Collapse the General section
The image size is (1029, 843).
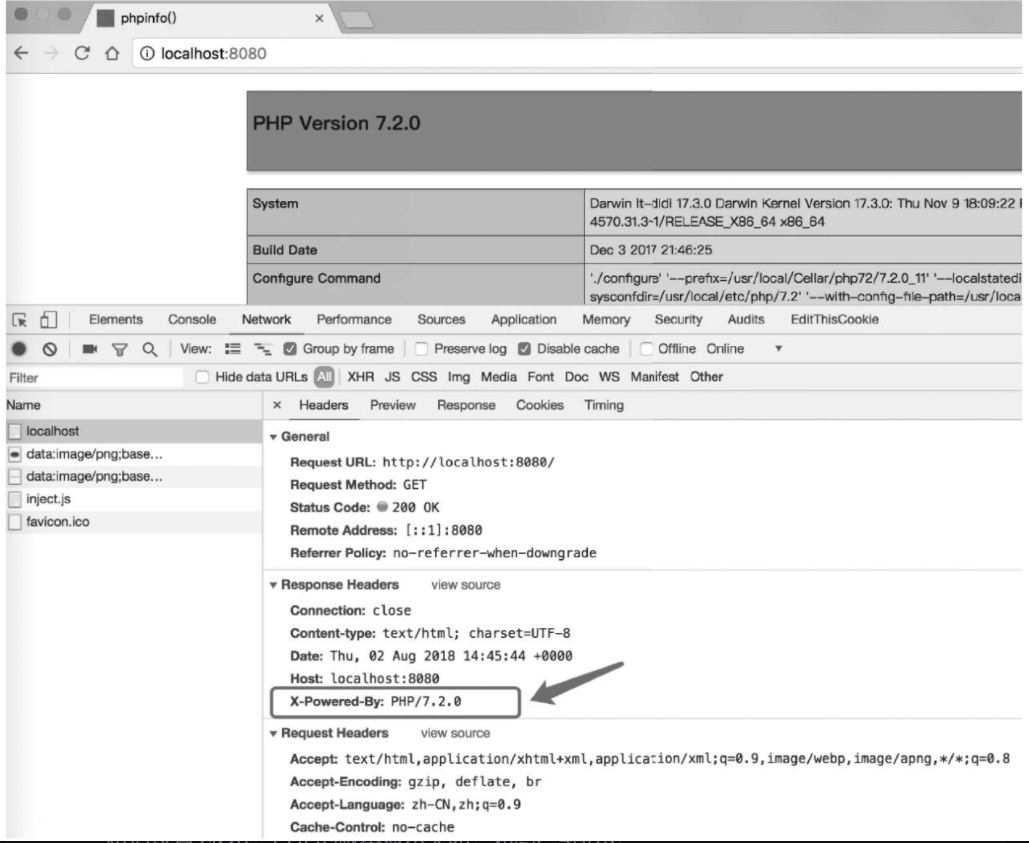273,437
